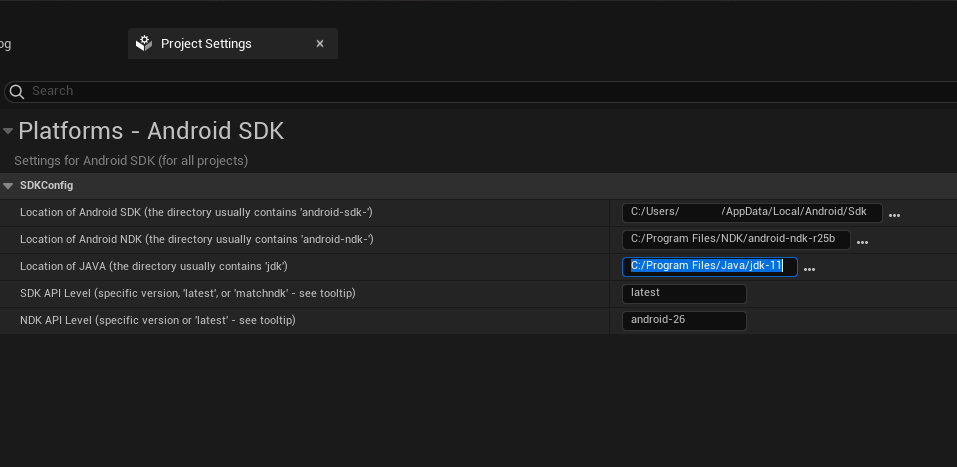
Task: Browse for the Android NDK location folder
Action: pyautogui.click(x=862, y=242)
